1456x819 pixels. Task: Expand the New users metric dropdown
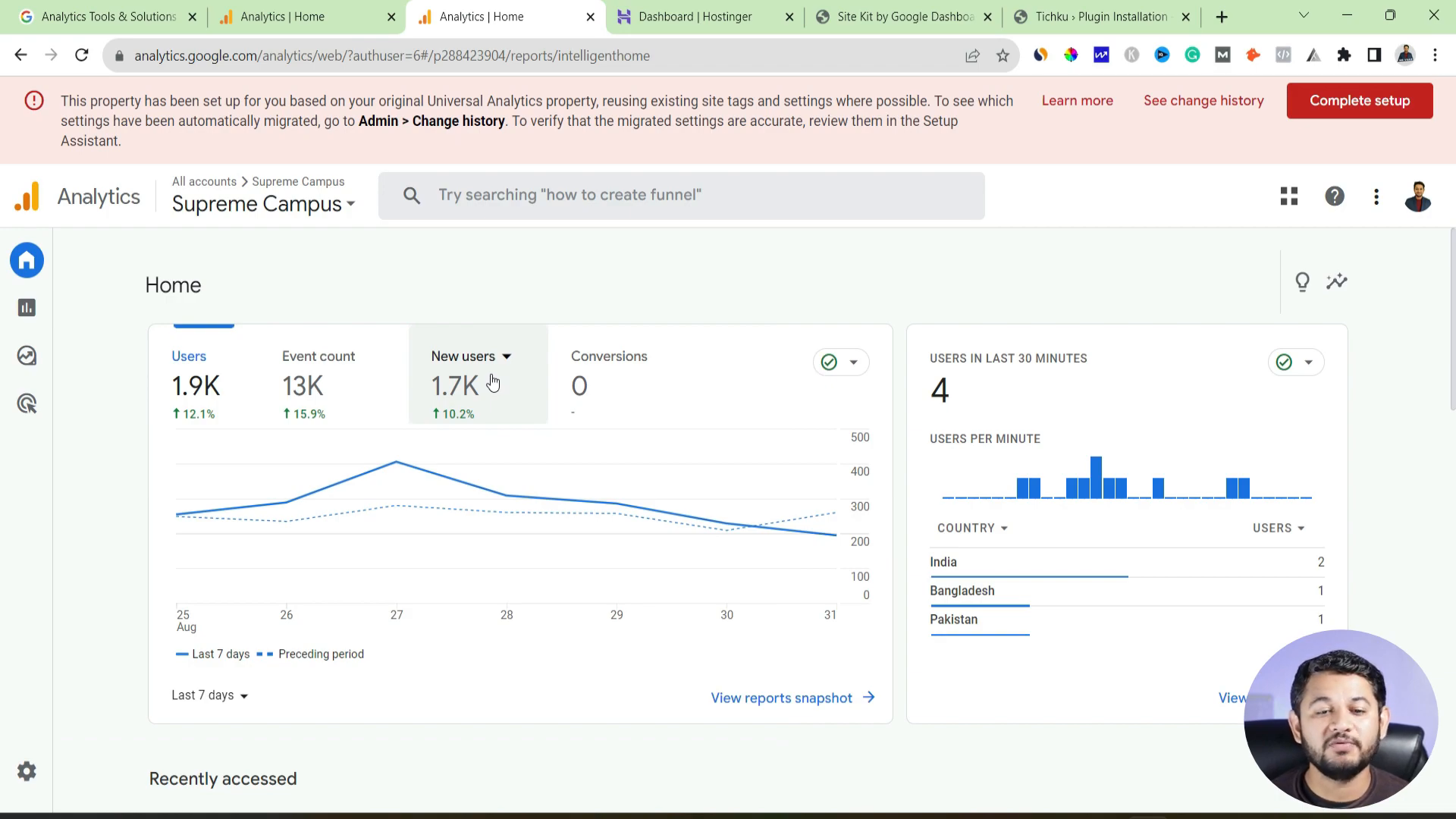pyautogui.click(x=506, y=356)
